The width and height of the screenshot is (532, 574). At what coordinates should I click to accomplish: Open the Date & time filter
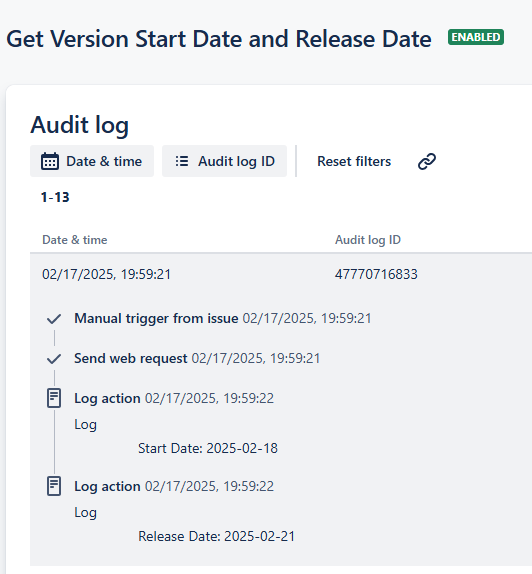coord(92,161)
